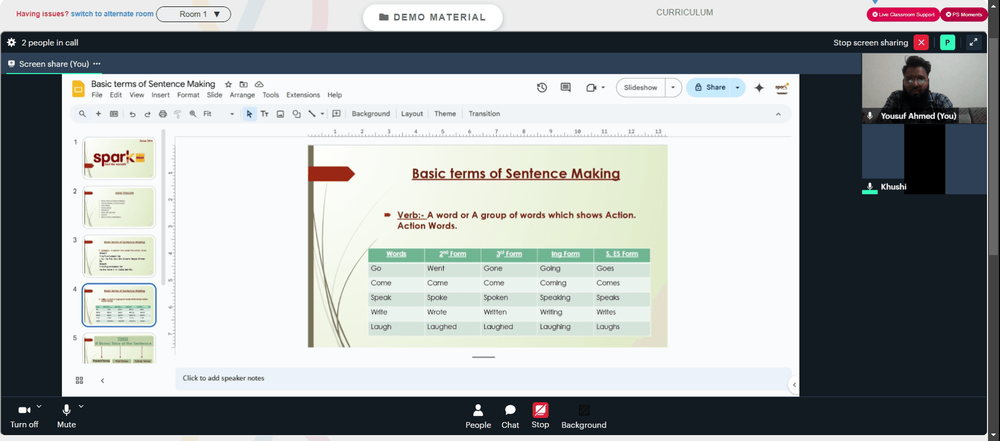Open the People list

478,417
